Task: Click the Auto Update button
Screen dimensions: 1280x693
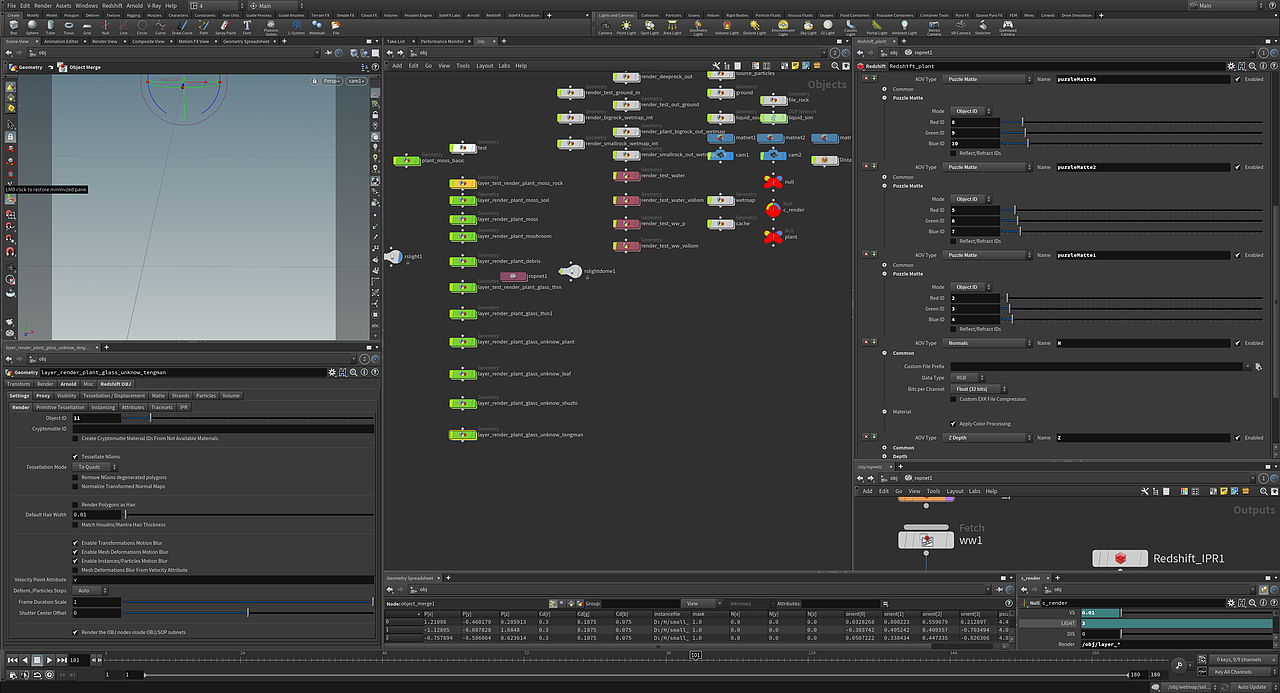Action: pyautogui.click(x=1250, y=687)
